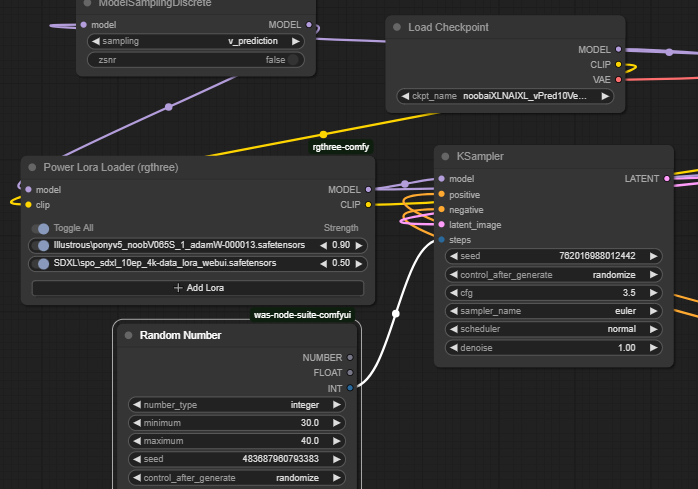Image resolution: width=698 pixels, height=489 pixels.
Task: Click reroute dot on white steps wire
Action: coord(395,314)
